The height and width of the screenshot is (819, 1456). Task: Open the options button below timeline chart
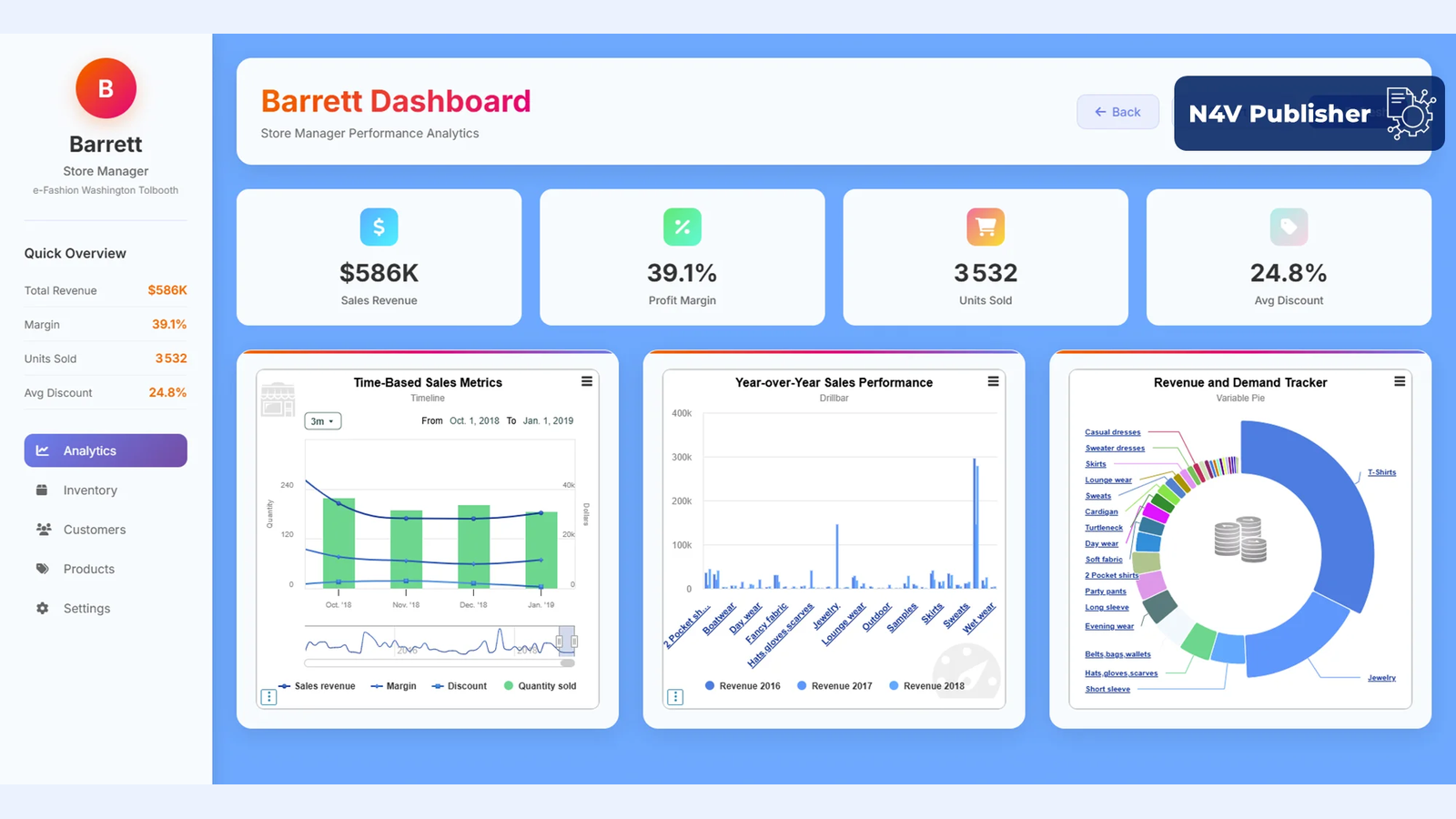[x=268, y=697]
